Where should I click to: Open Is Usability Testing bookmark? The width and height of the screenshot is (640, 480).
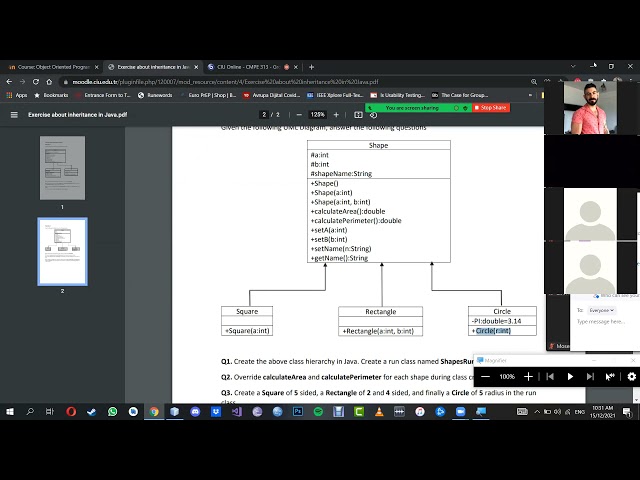pyautogui.click(x=398, y=95)
